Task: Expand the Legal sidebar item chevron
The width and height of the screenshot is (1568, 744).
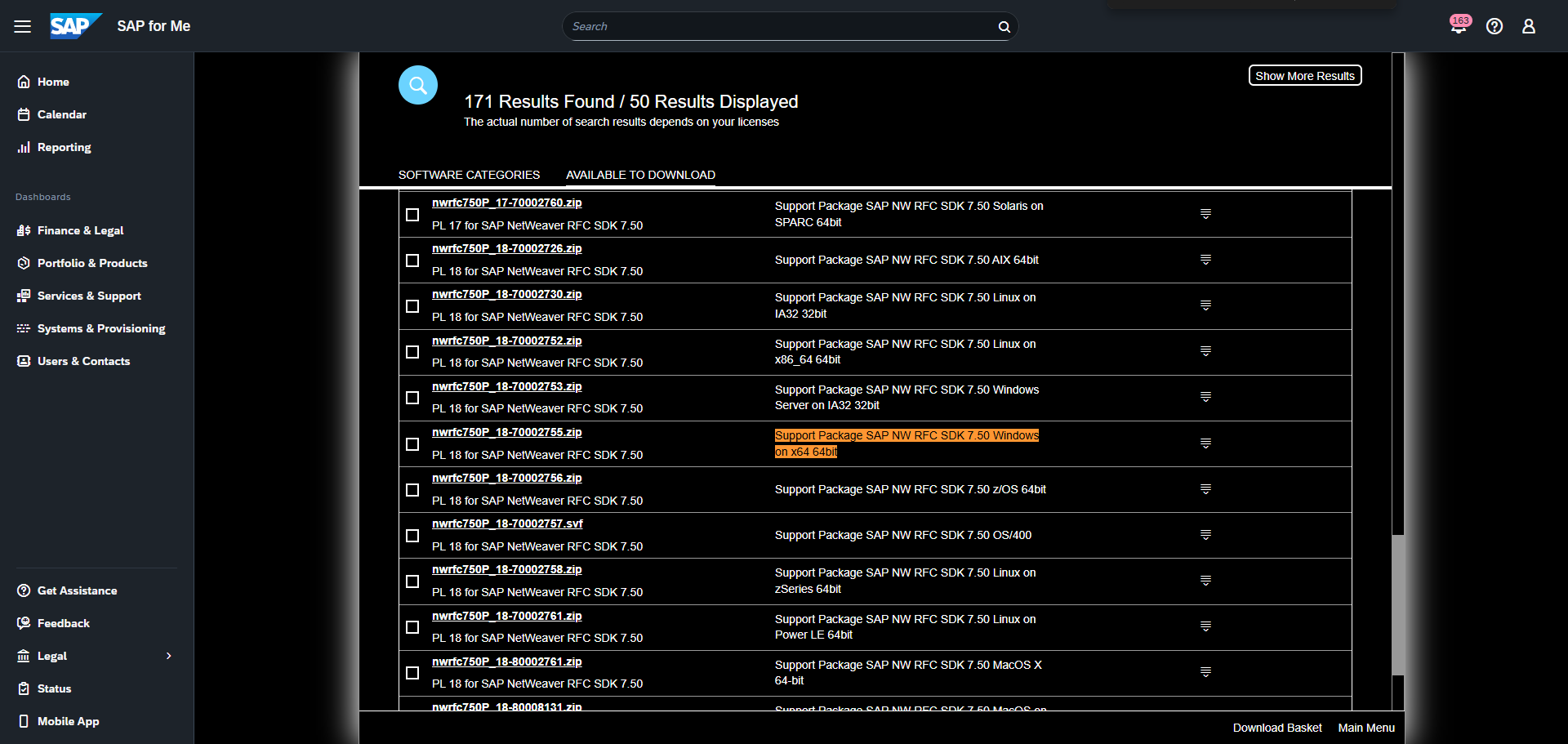Action: click(169, 656)
